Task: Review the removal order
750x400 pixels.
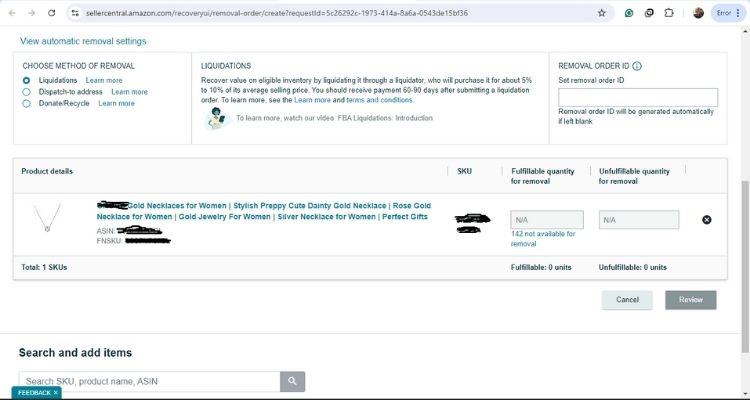Action: (x=691, y=300)
